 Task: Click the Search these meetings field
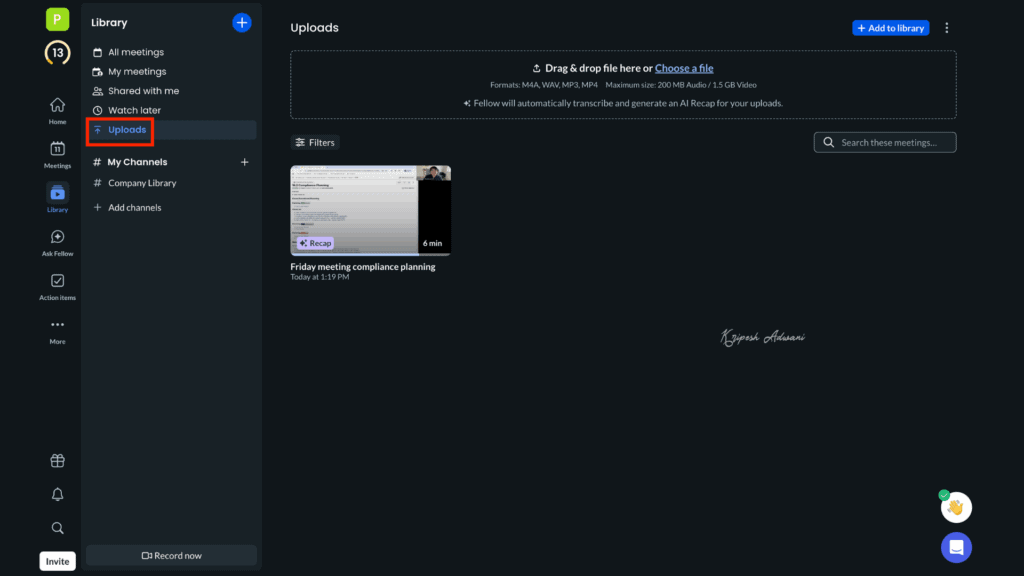(885, 143)
